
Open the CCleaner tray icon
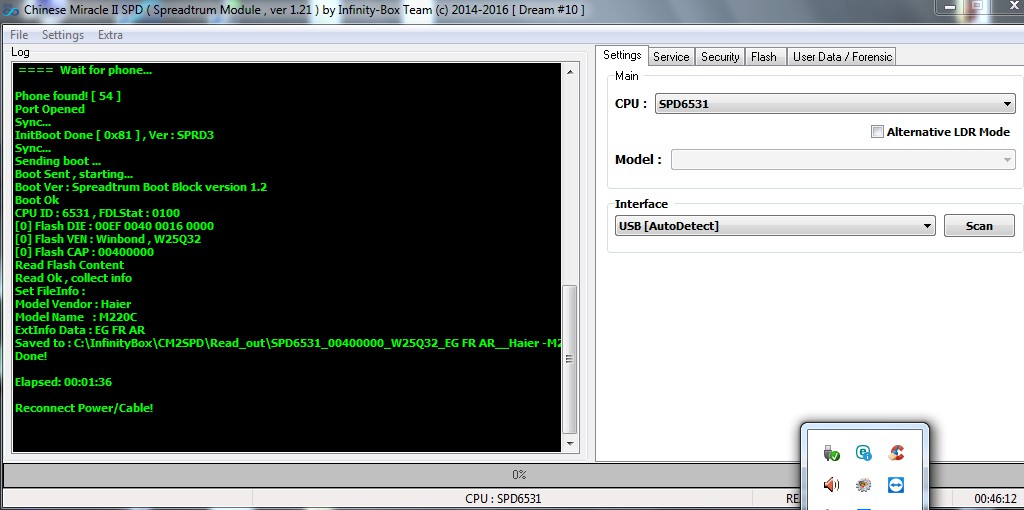[896, 453]
